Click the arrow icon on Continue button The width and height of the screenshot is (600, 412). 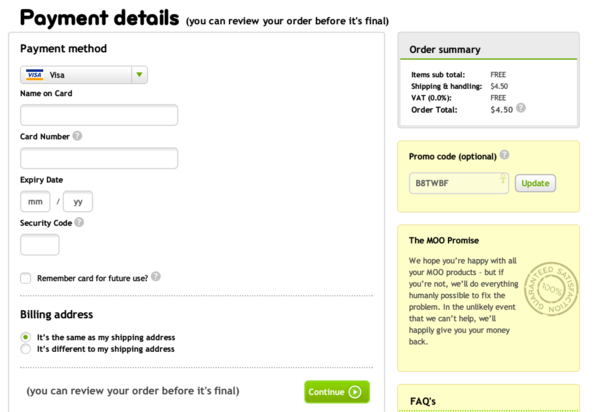[x=355, y=392]
